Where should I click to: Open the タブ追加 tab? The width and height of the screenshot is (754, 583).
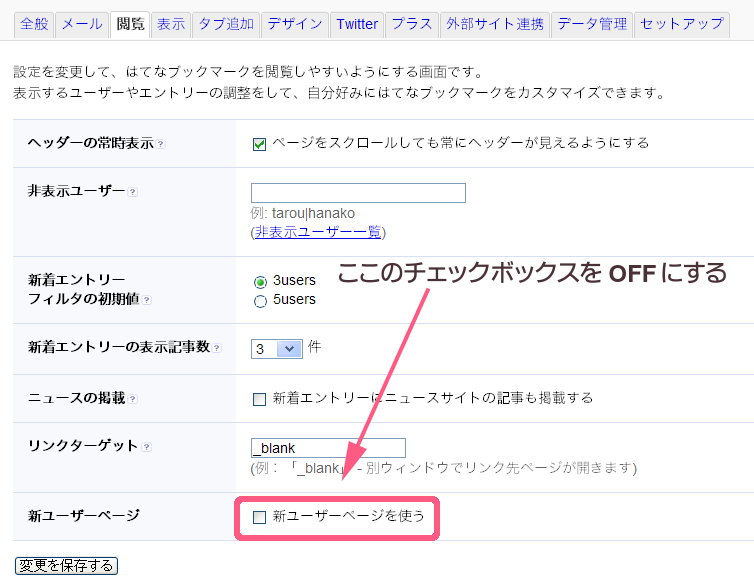click(x=226, y=25)
